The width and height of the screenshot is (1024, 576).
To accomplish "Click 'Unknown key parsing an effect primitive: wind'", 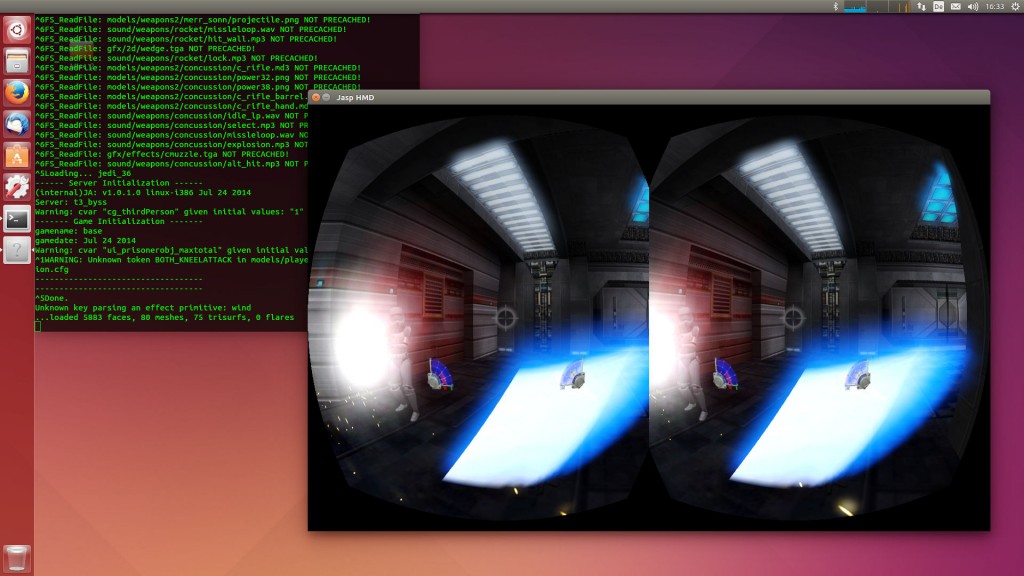I will tap(143, 308).
